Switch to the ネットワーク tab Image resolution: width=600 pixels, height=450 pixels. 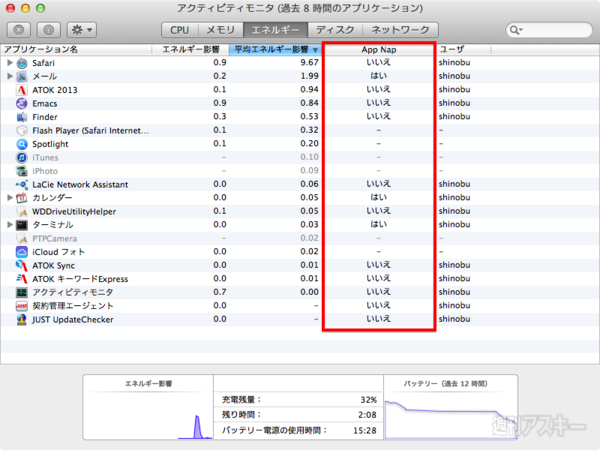400,29
